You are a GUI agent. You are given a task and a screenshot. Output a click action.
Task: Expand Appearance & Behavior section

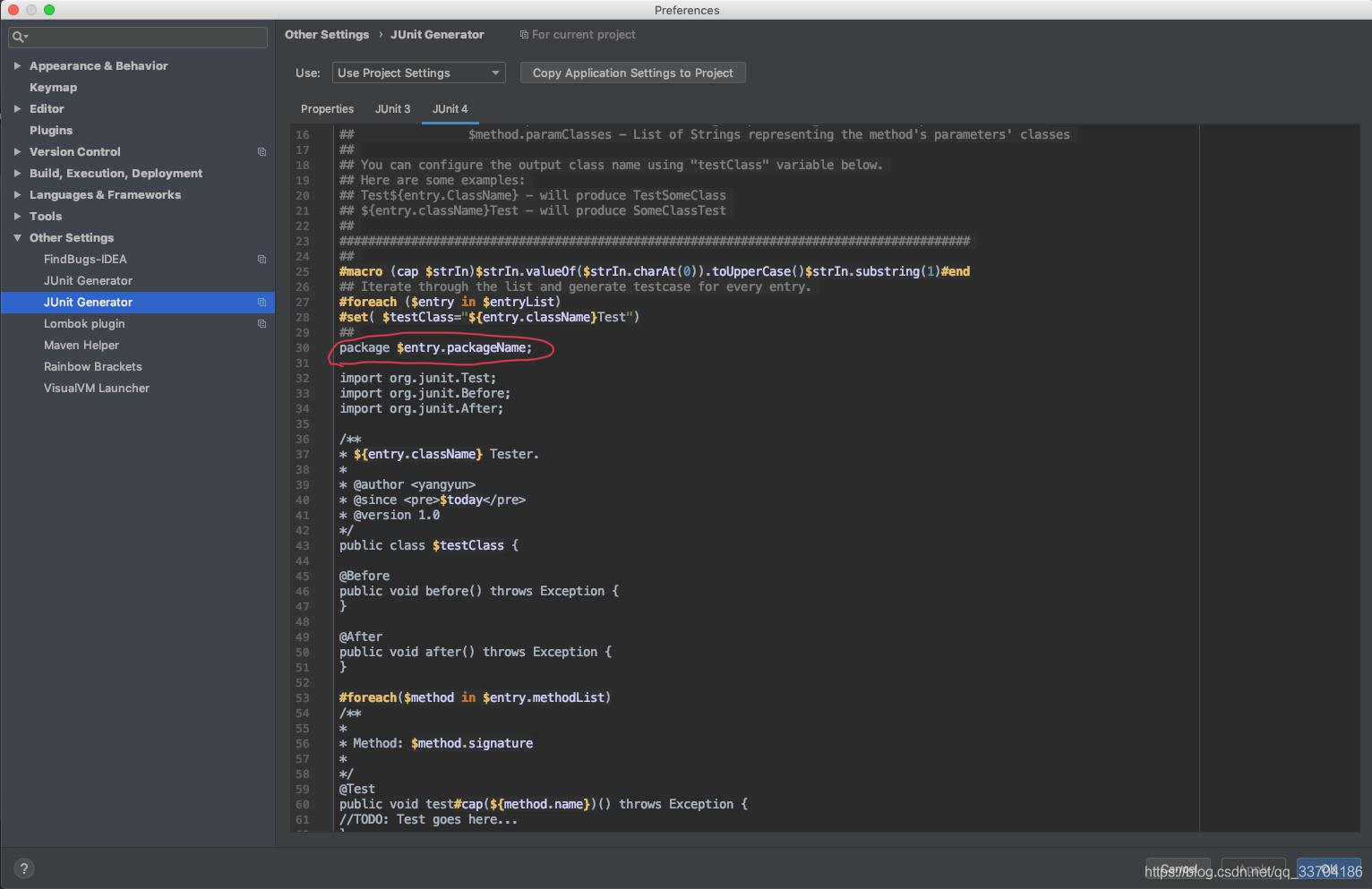[x=17, y=66]
